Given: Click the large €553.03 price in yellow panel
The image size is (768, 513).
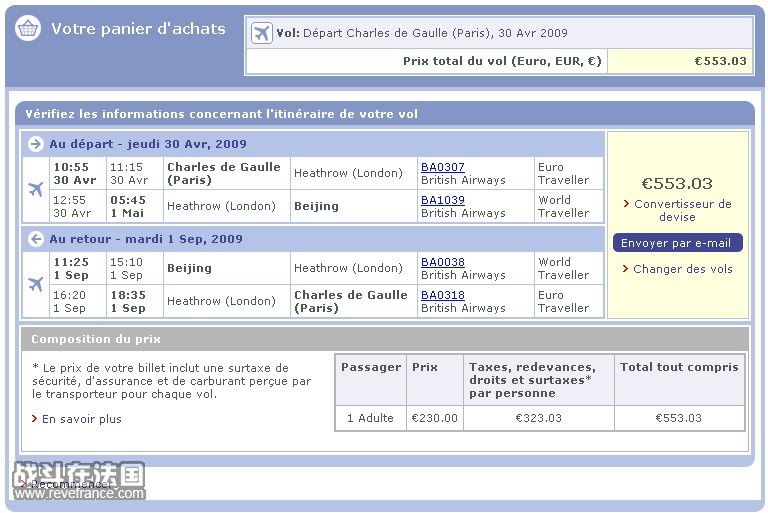Looking at the screenshot, I should [x=677, y=184].
